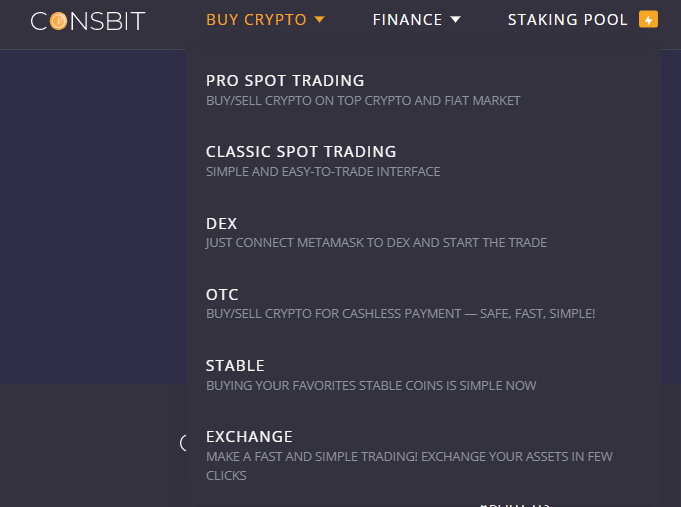Collapse menu via orange Buy Crypto arrow
Viewport: 681px width, 507px height.
coord(320,20)
